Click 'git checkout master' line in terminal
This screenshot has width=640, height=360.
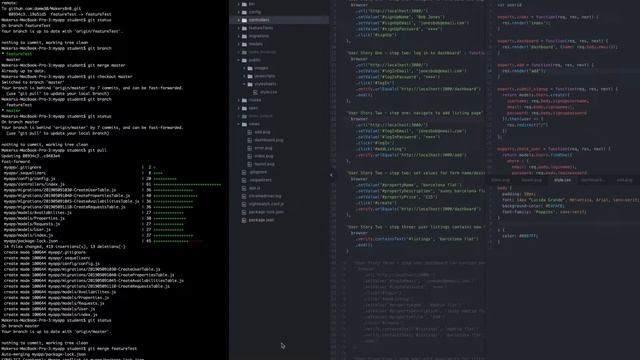67,77
